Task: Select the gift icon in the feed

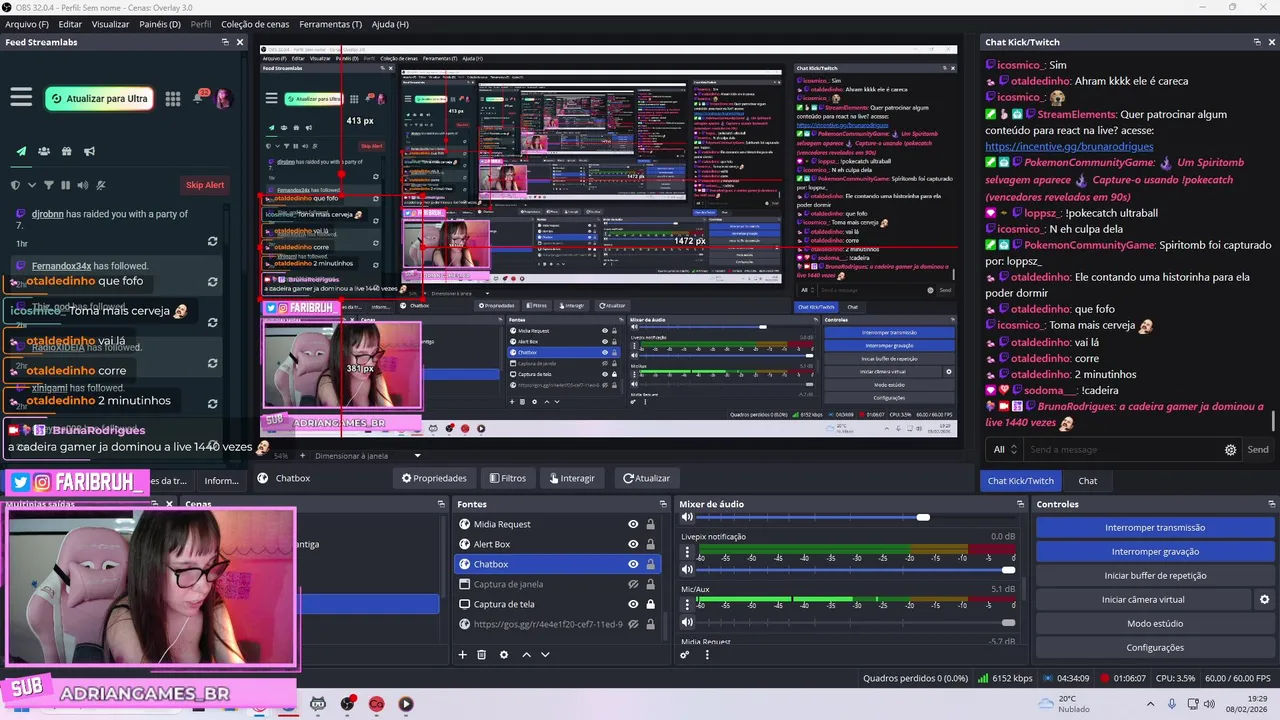Action: tap(66, 152)
